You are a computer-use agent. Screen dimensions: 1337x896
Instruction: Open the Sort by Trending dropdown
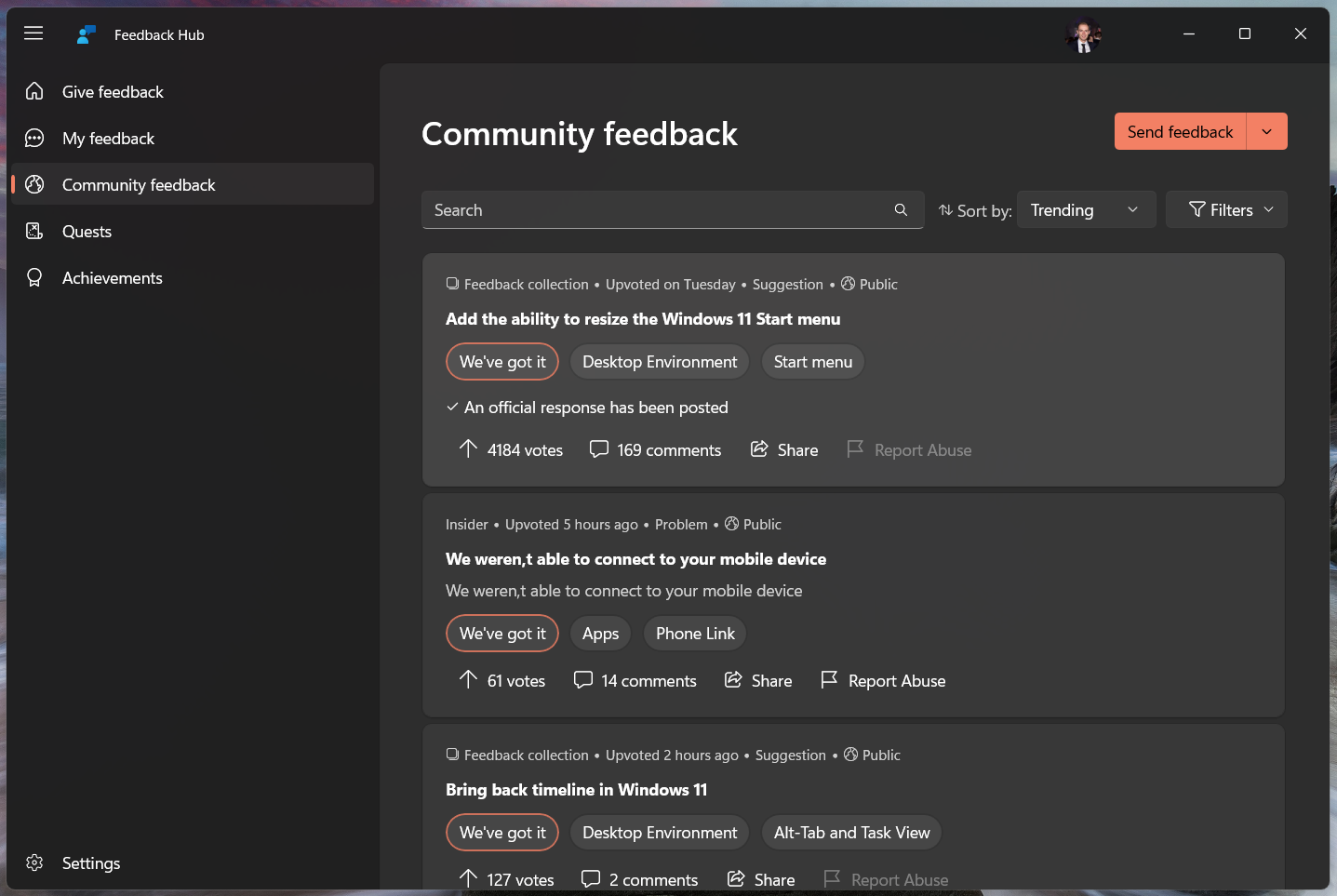[1086, 209]
